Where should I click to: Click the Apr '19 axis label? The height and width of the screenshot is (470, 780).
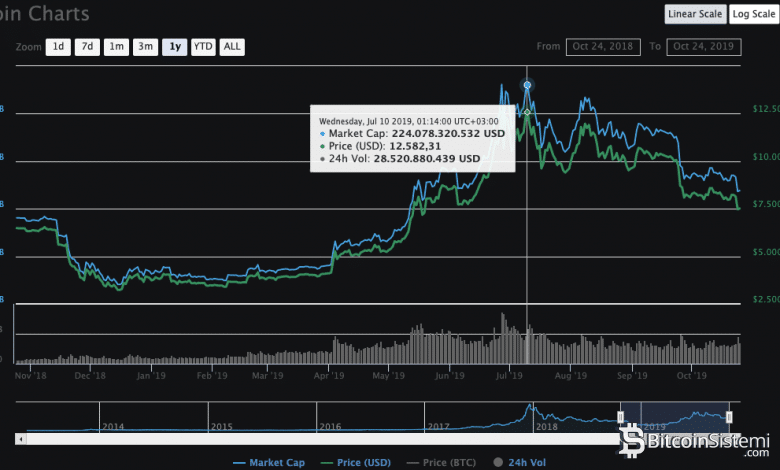[329, 376]
